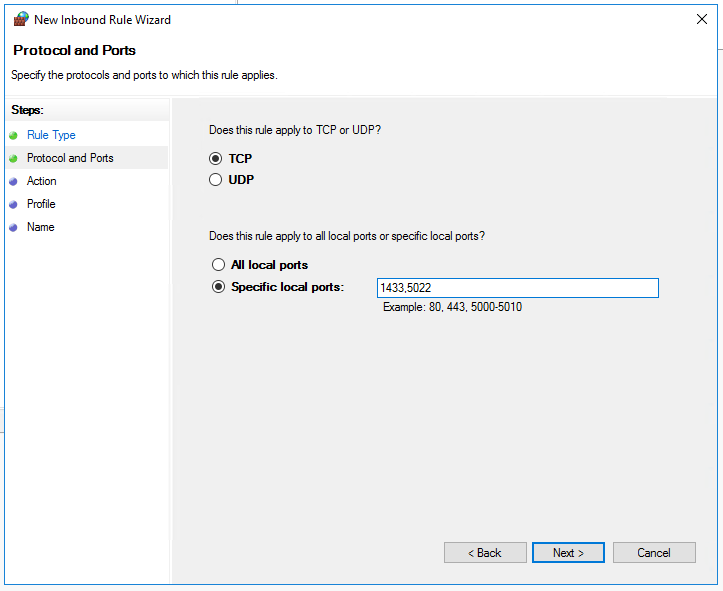
Task: Click the blue bullet beside Profile
Action: pos(14,205)
